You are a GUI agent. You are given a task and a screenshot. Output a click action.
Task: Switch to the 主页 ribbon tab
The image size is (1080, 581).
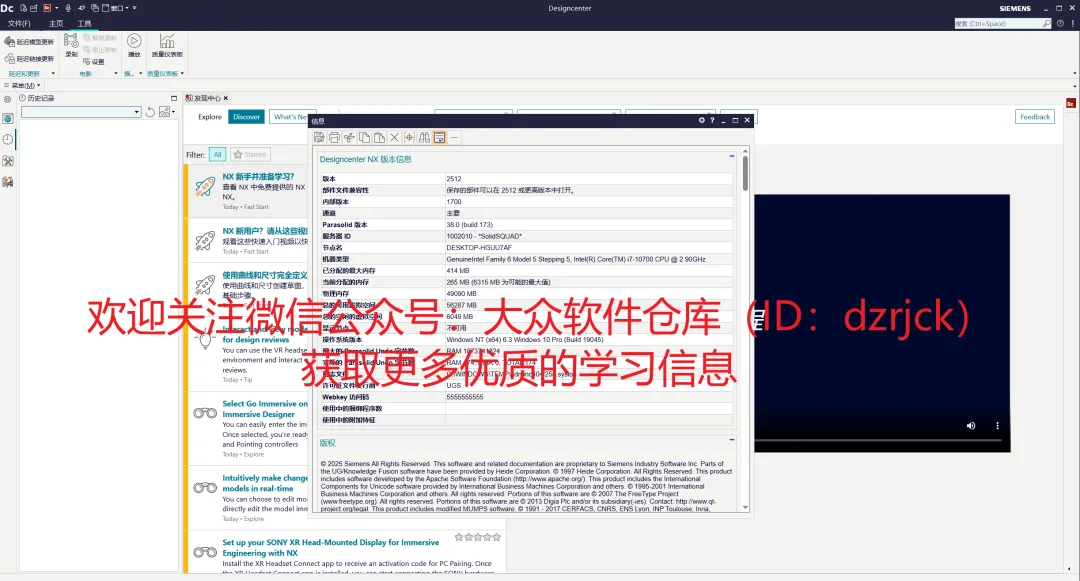[x=56, y=23]
